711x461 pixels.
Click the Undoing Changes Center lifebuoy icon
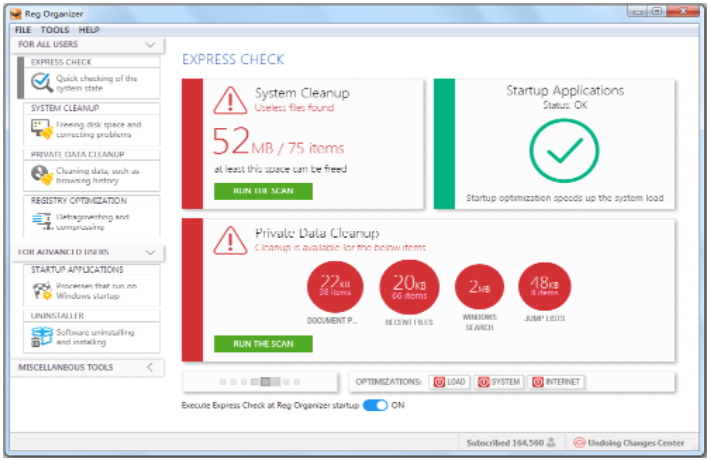click(579, 442)
